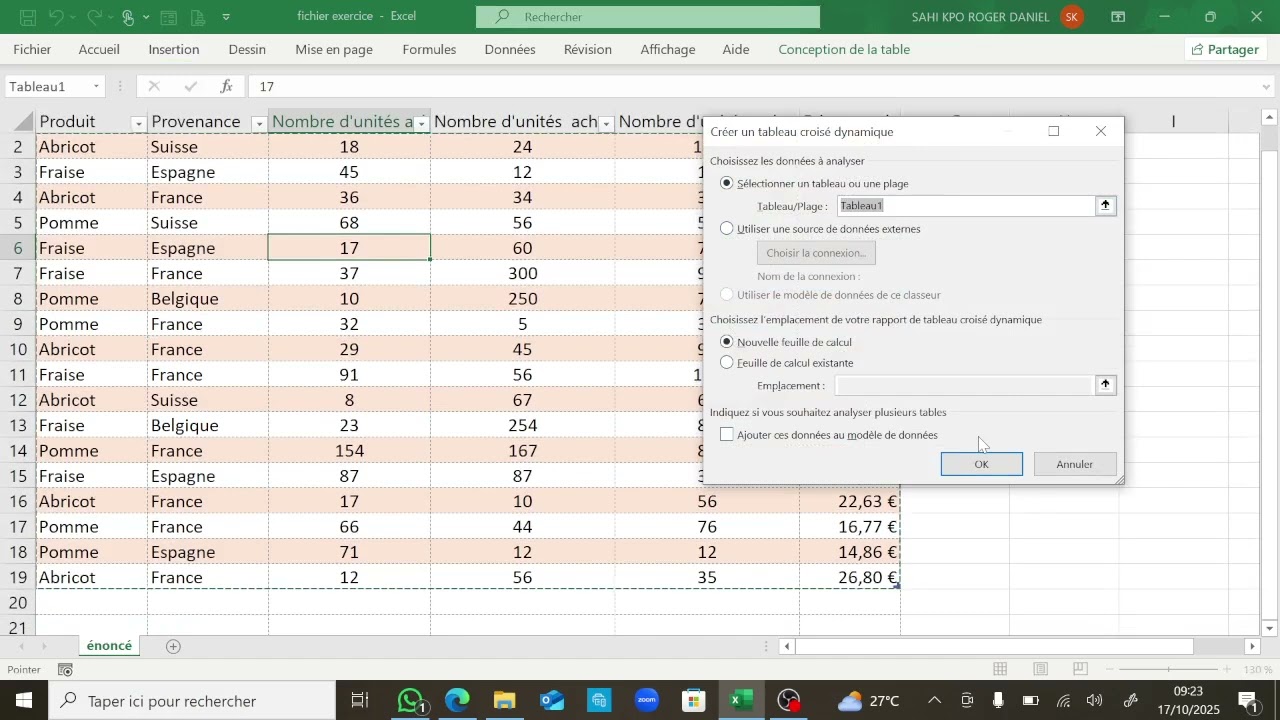
Task: Click the Redo arrow icon
Action: coord(94,17)
